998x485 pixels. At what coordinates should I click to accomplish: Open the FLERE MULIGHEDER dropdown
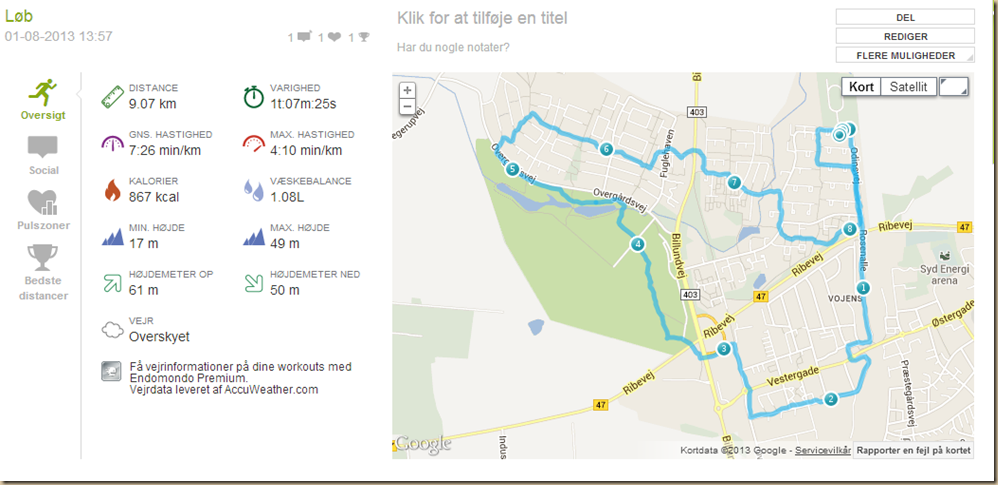[x=905, y=55]
